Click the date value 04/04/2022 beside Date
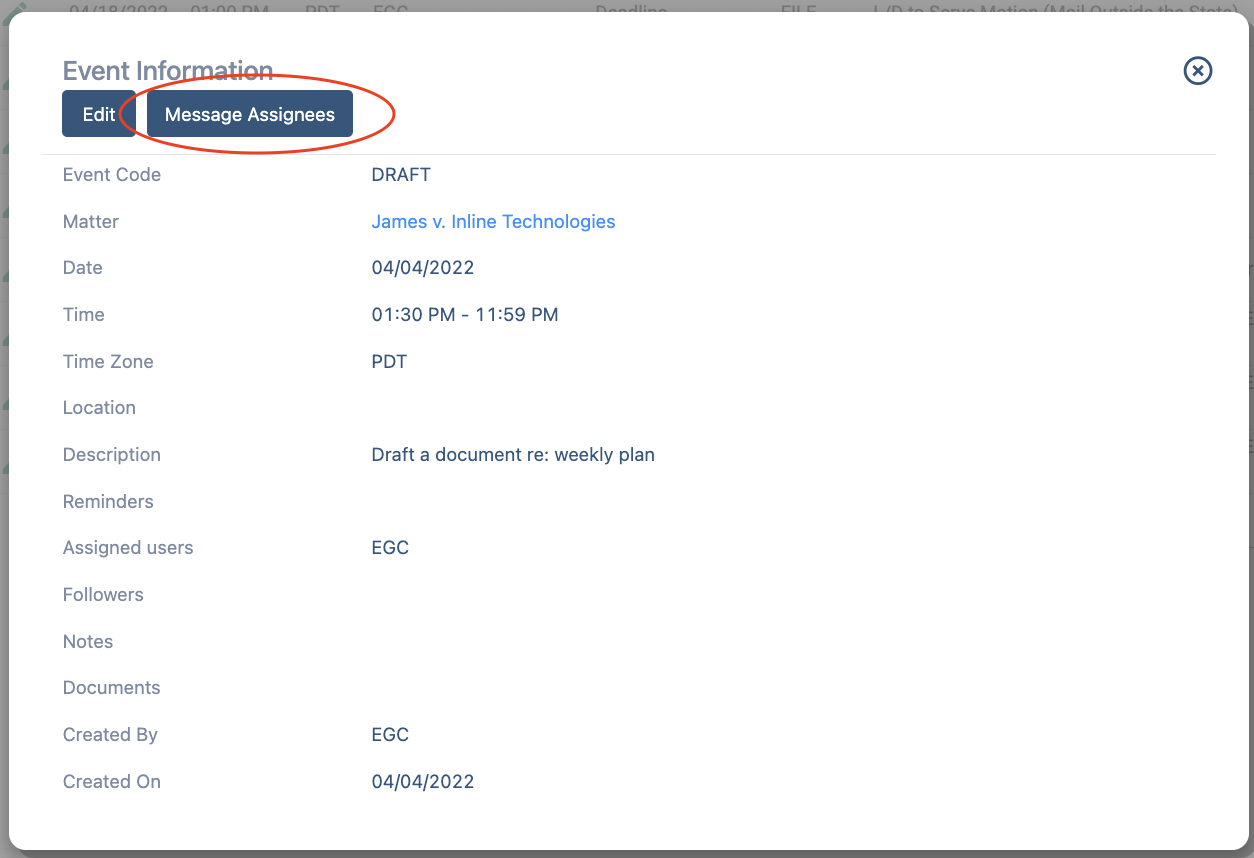Screen dimensions: 1254x858 pyautogui.click(x=423, y=268)
